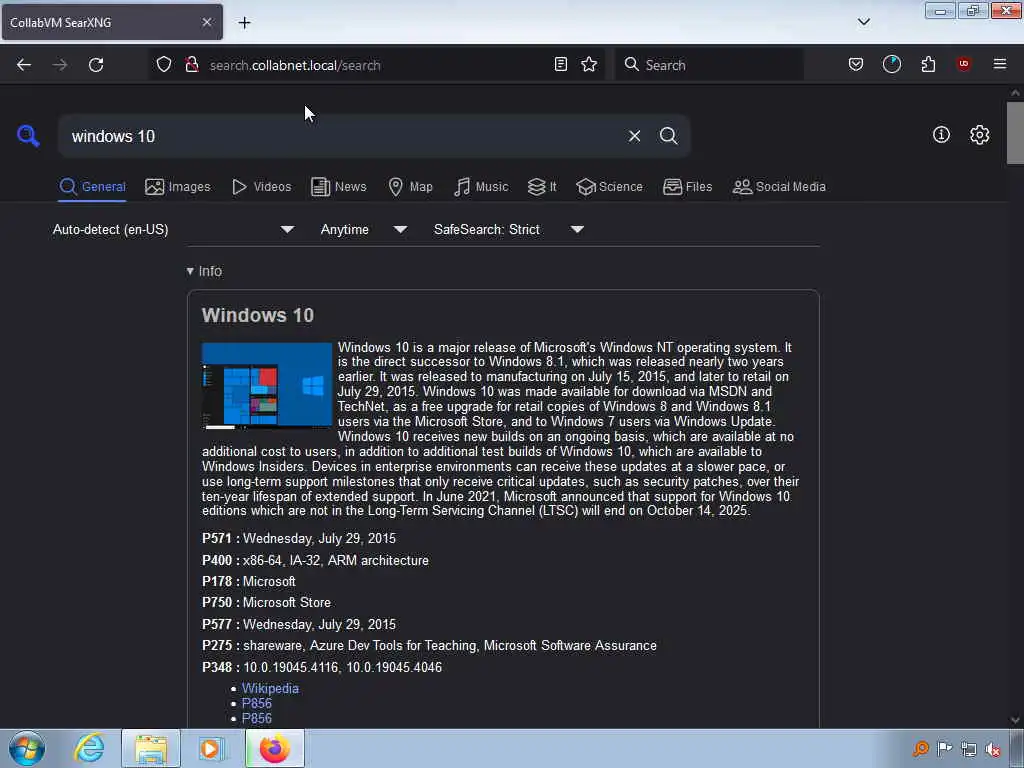Screen dimensions: 1024x768
Task: Reload the current page
Action: (x=96, y=65)
